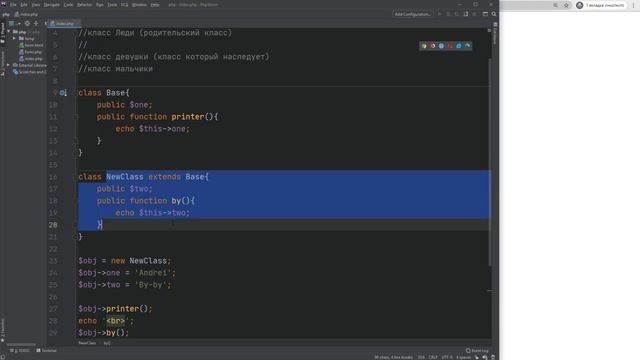
Task: Open the Code menu
Action: pyautogui.click(x=69, y=4)
